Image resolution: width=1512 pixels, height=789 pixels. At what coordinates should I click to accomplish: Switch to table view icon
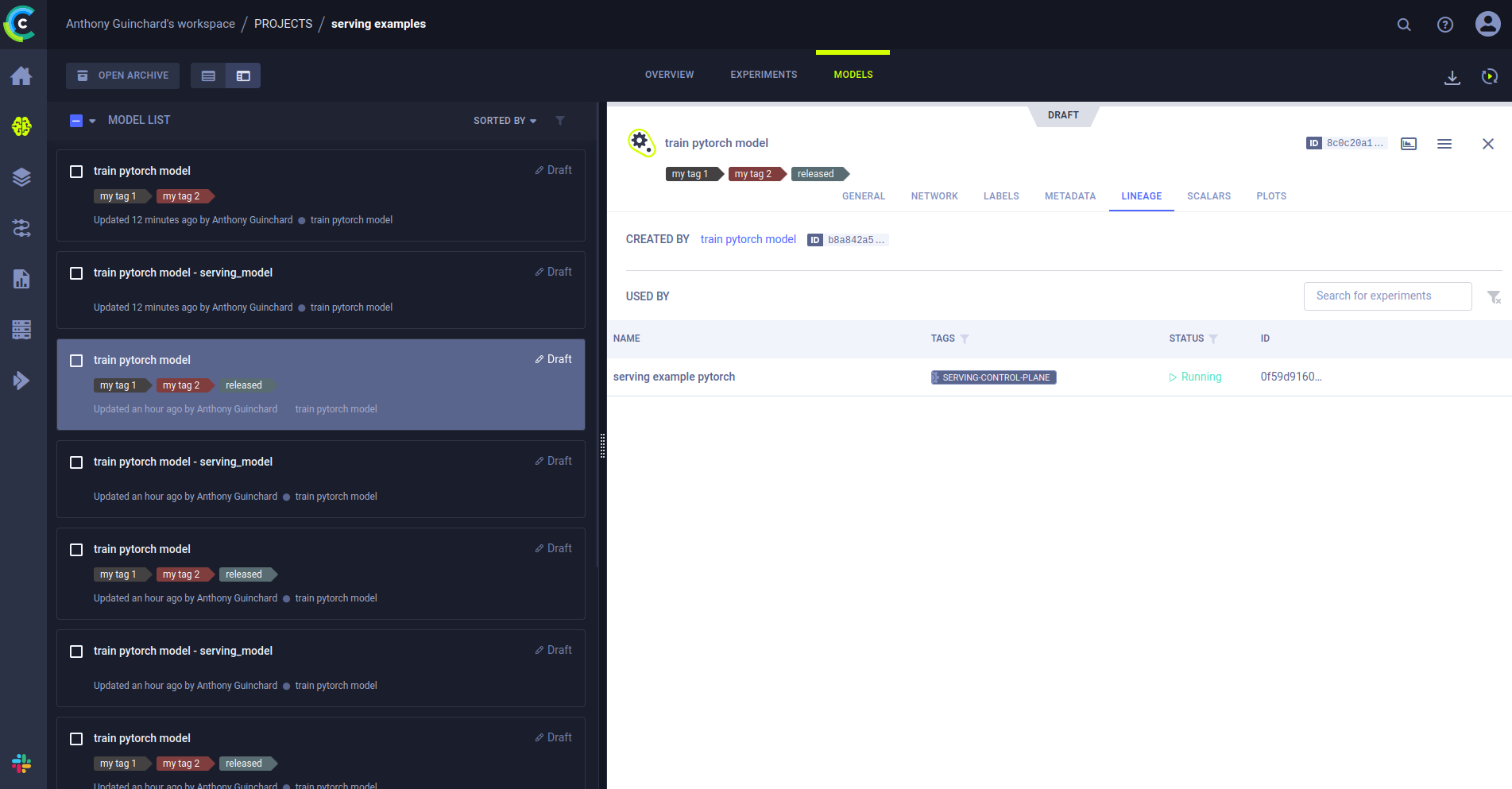(208, 75)
